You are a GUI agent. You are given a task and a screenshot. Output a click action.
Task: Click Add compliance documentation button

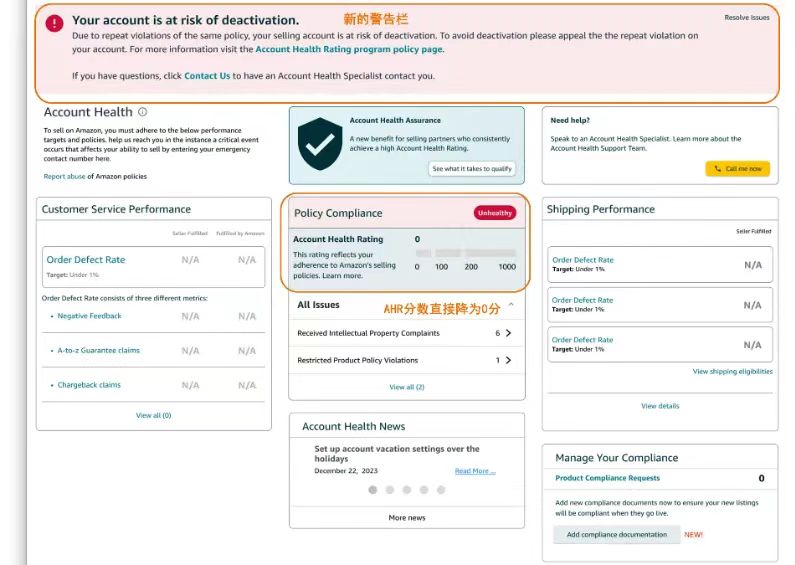616,535
